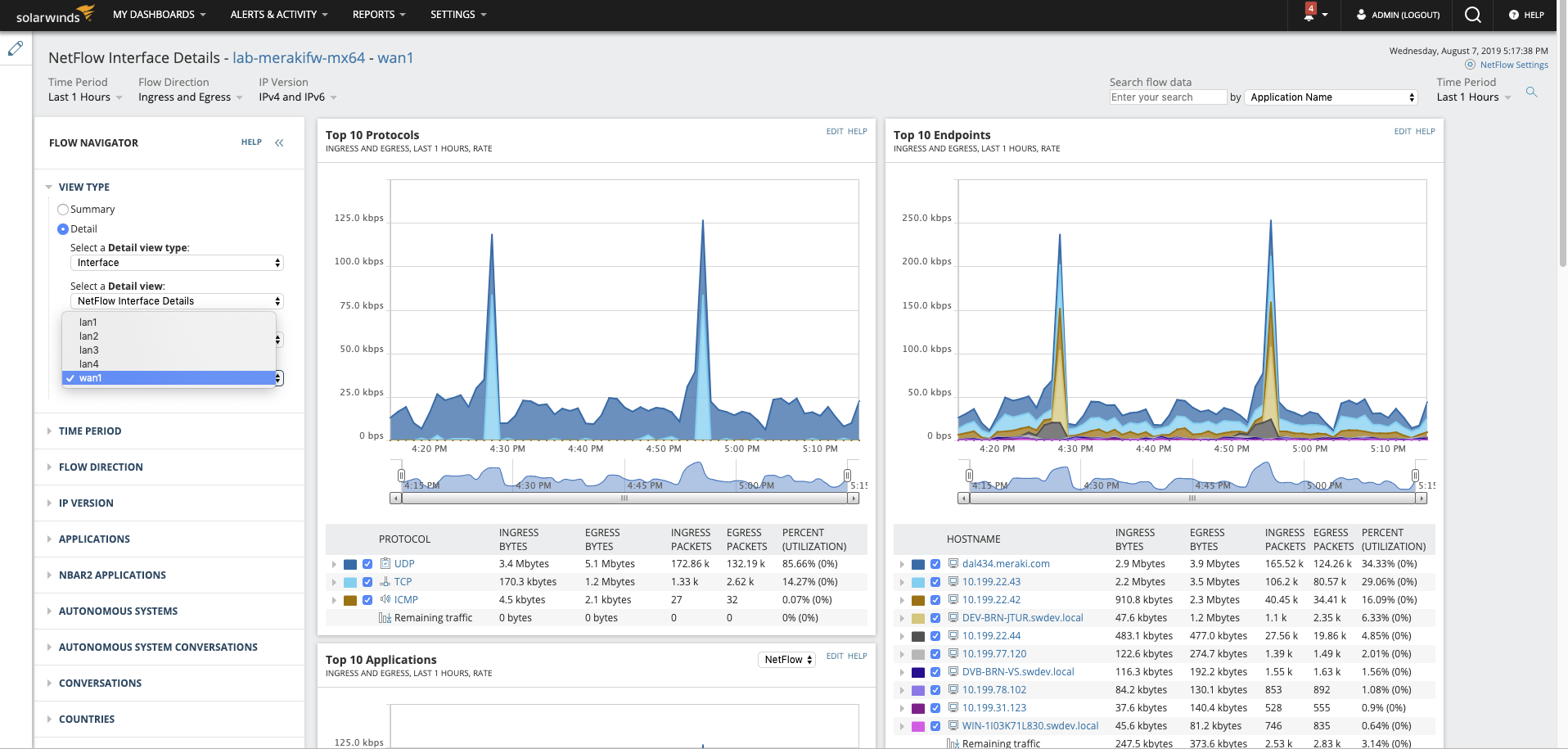Uncheck dal434.meraki.com endpoint checkbox
The width and height of the screenshot is (1568, 749).
point(935,564)
